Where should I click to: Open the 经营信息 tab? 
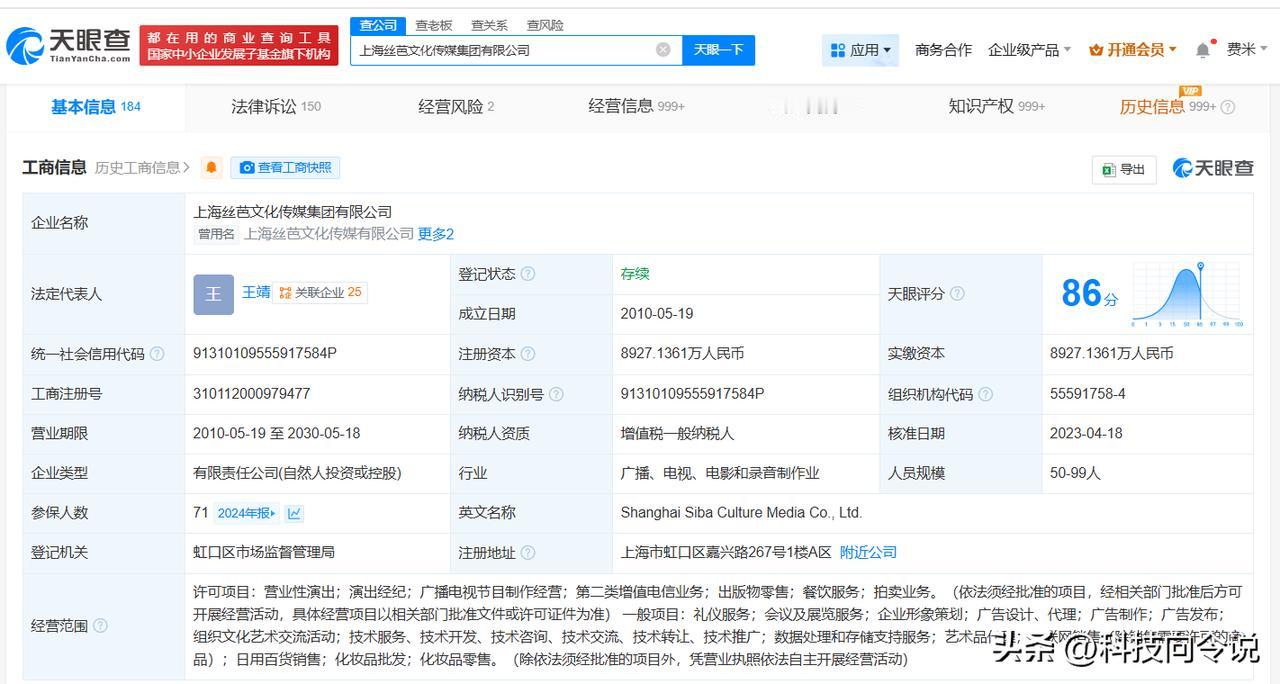click(636, 107)
